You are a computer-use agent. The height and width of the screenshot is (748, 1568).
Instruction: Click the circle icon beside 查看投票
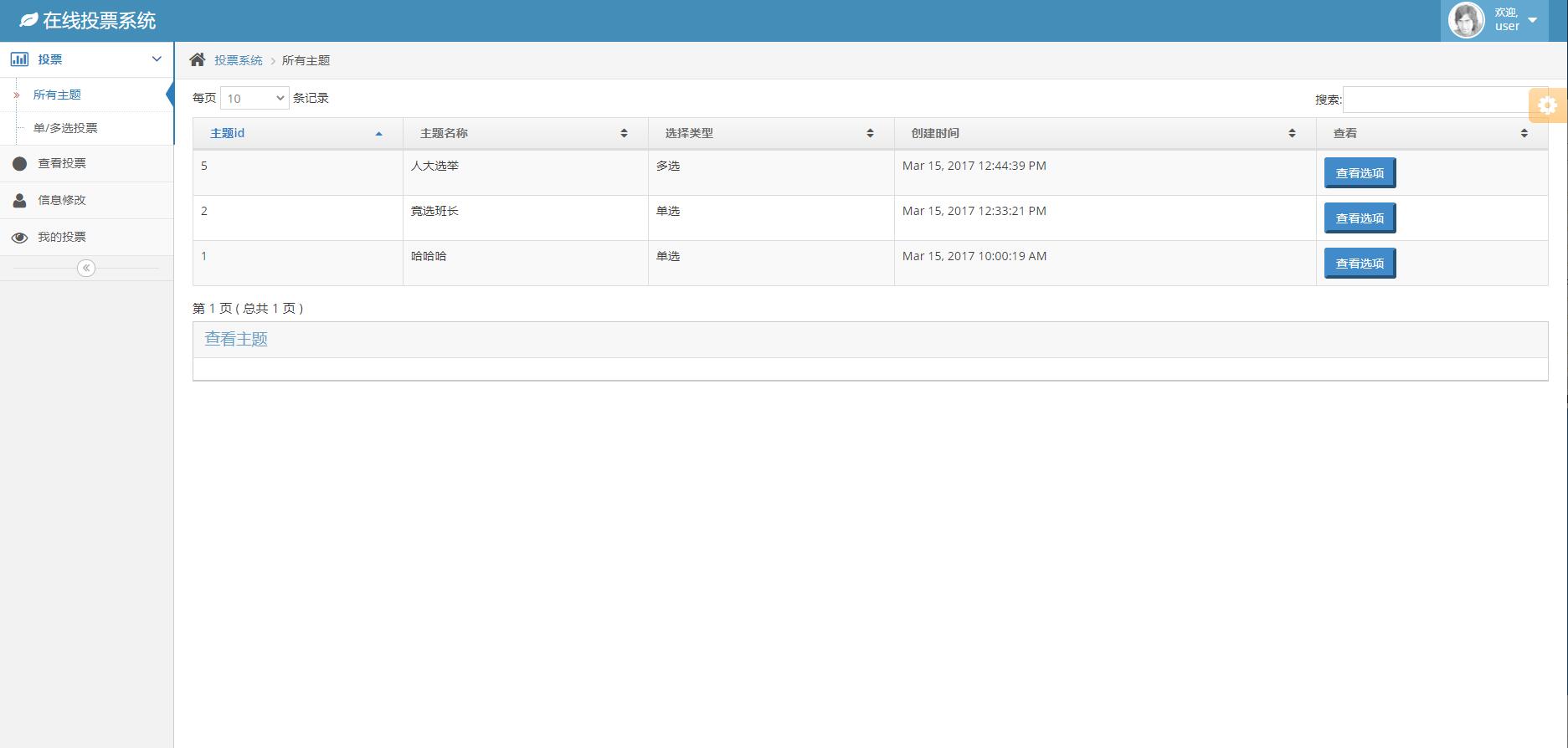click(x=19, y=164)
